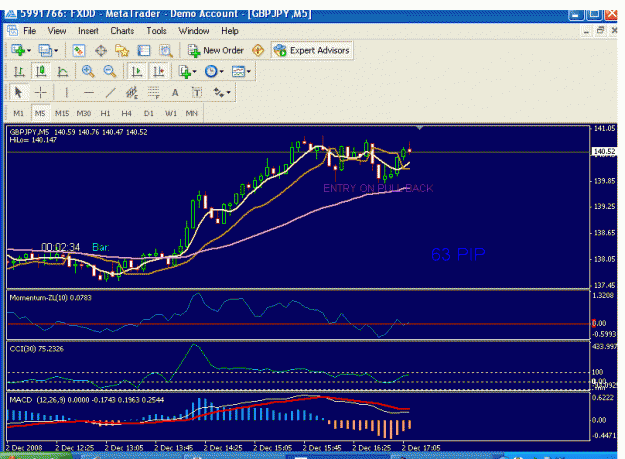Image resolution: width=625 pixels, height=459 pixels.
Task: Open the Strategy Tester icon
Action: 165,51
